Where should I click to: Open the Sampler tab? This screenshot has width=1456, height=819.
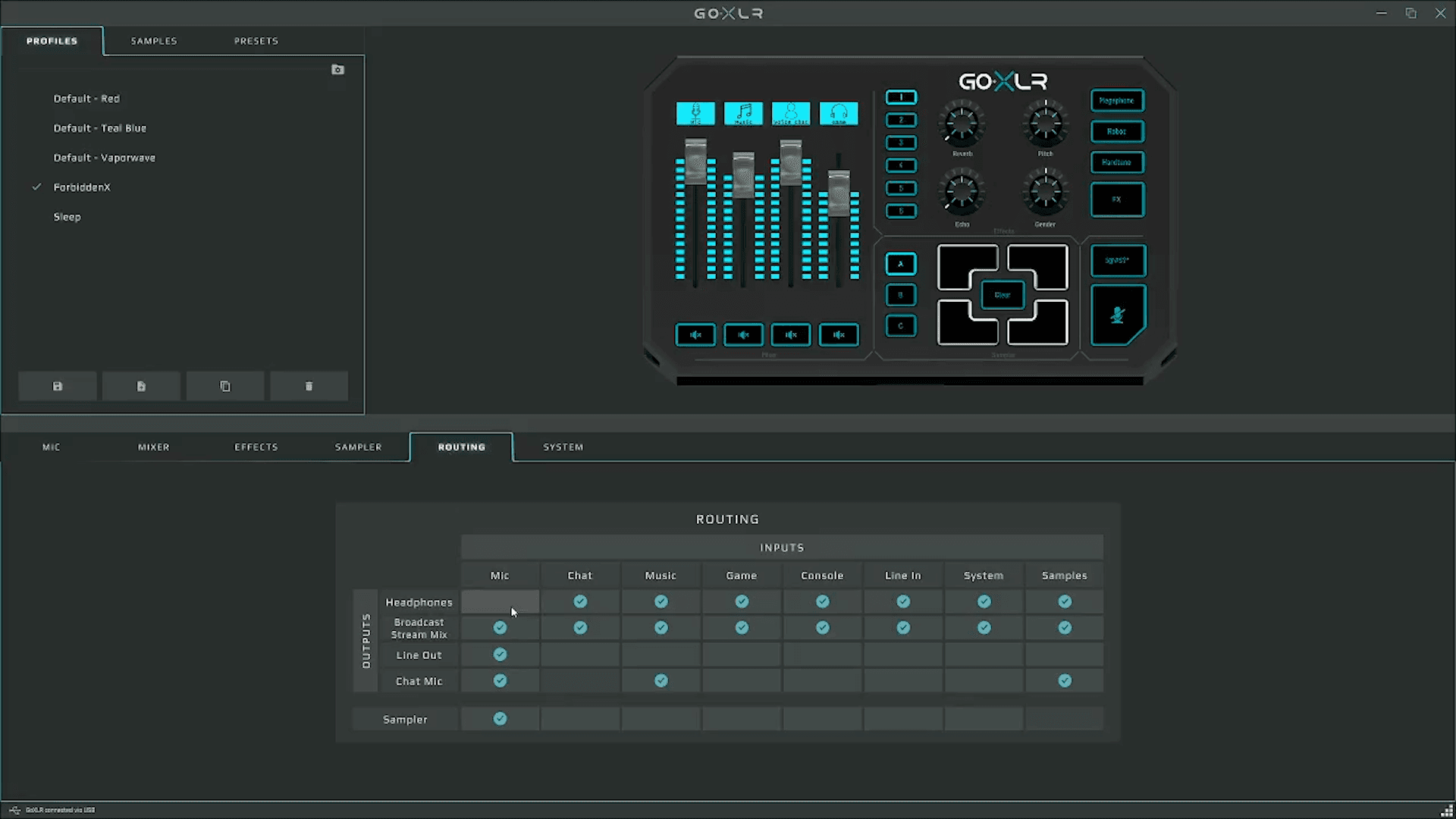(359, 447)
